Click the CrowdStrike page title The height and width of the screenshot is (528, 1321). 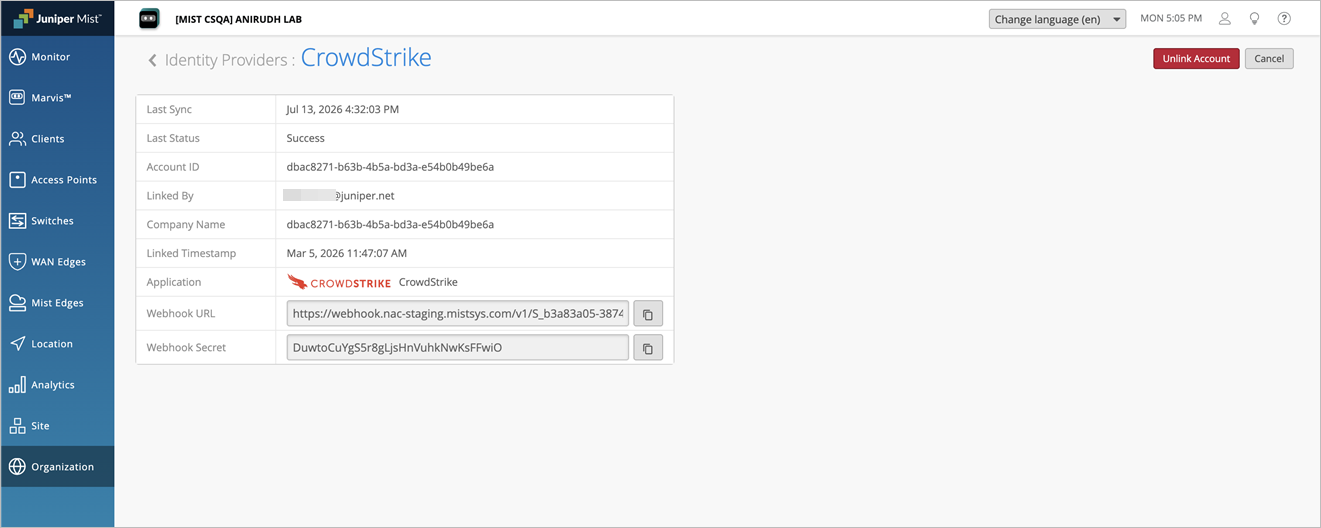(366, 58)
